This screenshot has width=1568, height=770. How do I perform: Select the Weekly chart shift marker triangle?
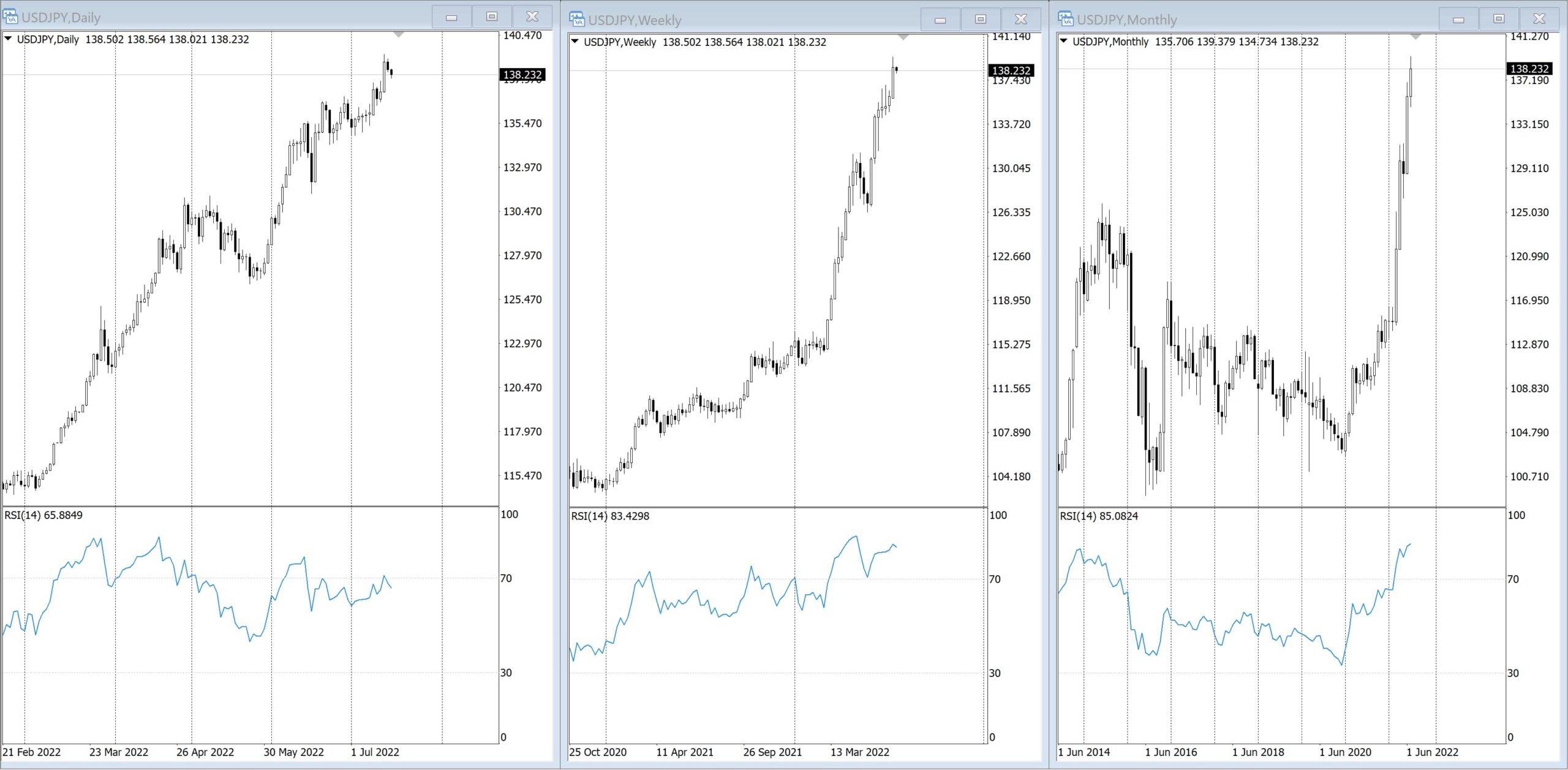click(903, 38)
